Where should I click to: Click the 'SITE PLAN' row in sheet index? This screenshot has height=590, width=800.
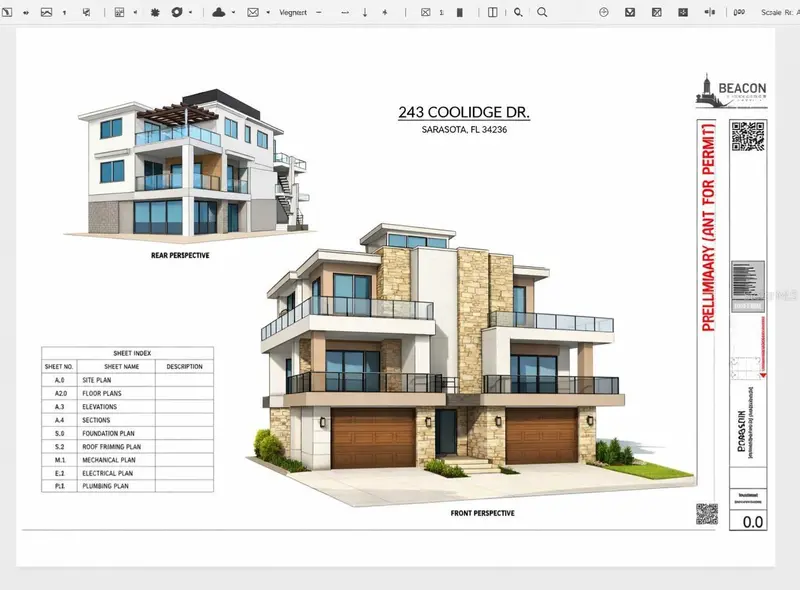click(128, 380)
